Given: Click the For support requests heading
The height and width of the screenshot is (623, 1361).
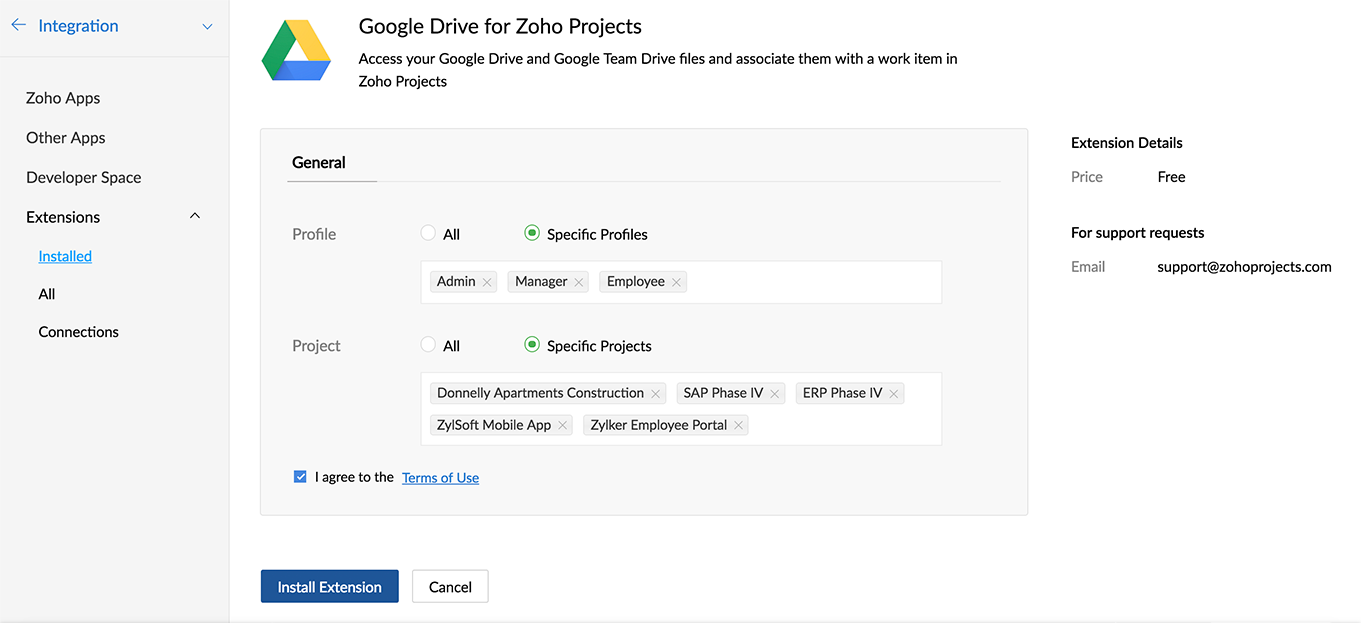Looking at the screenshot, I should tap(1138, 233).
